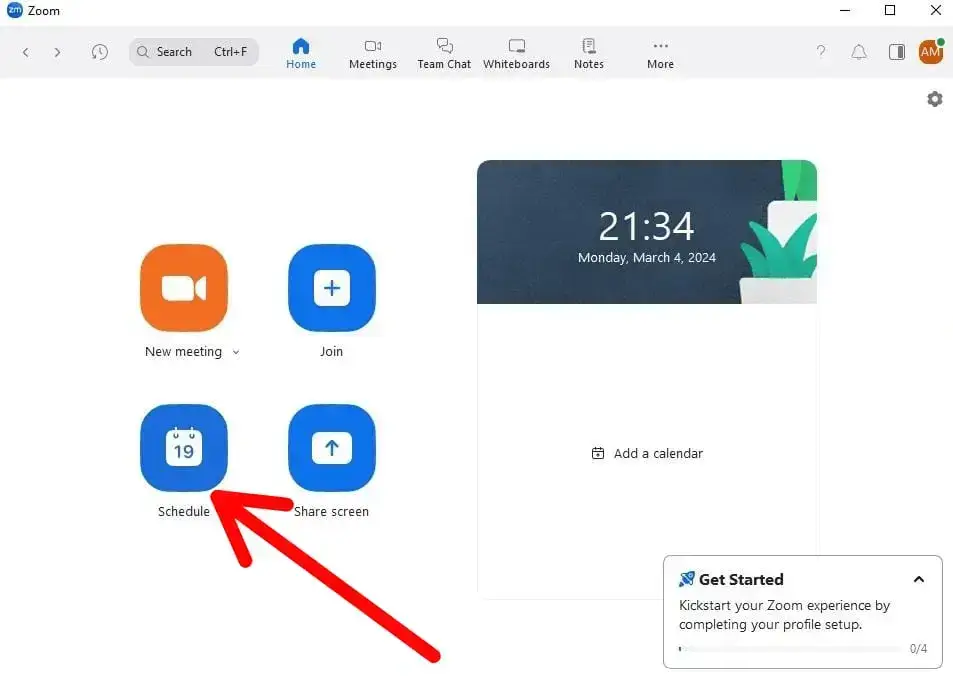
Task: Click the Search field
Action: [x=193, y=52]
